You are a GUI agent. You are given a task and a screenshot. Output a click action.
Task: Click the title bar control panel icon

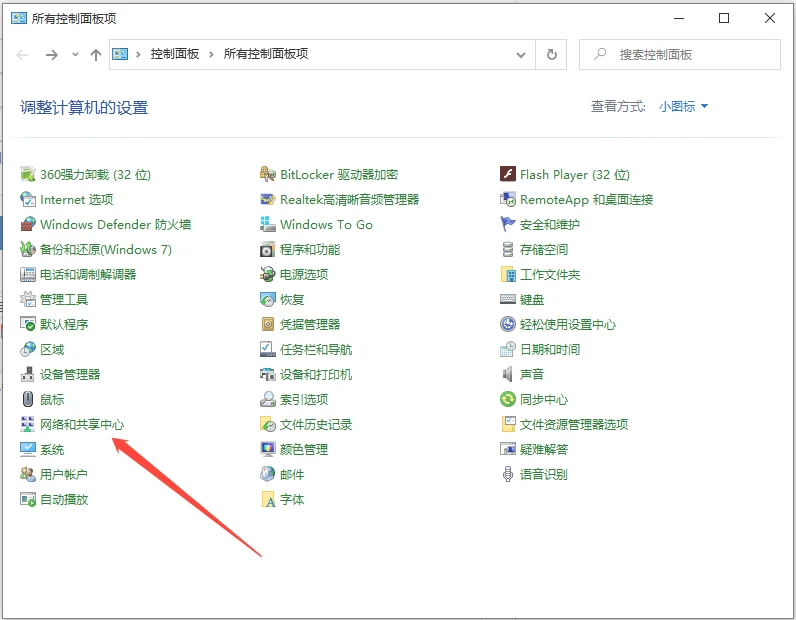point(19,18)
